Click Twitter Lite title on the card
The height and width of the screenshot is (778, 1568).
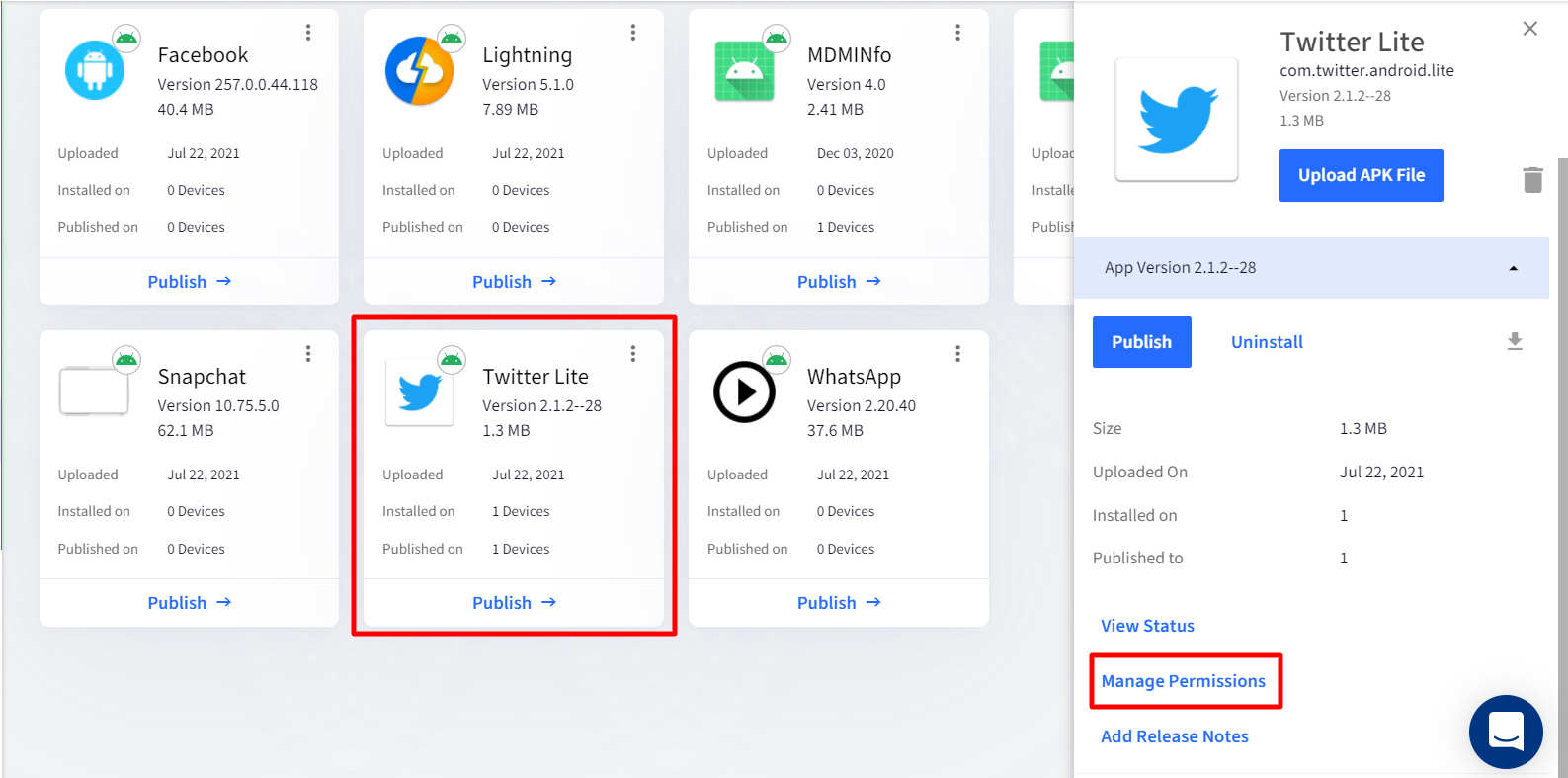coord(536,377)
